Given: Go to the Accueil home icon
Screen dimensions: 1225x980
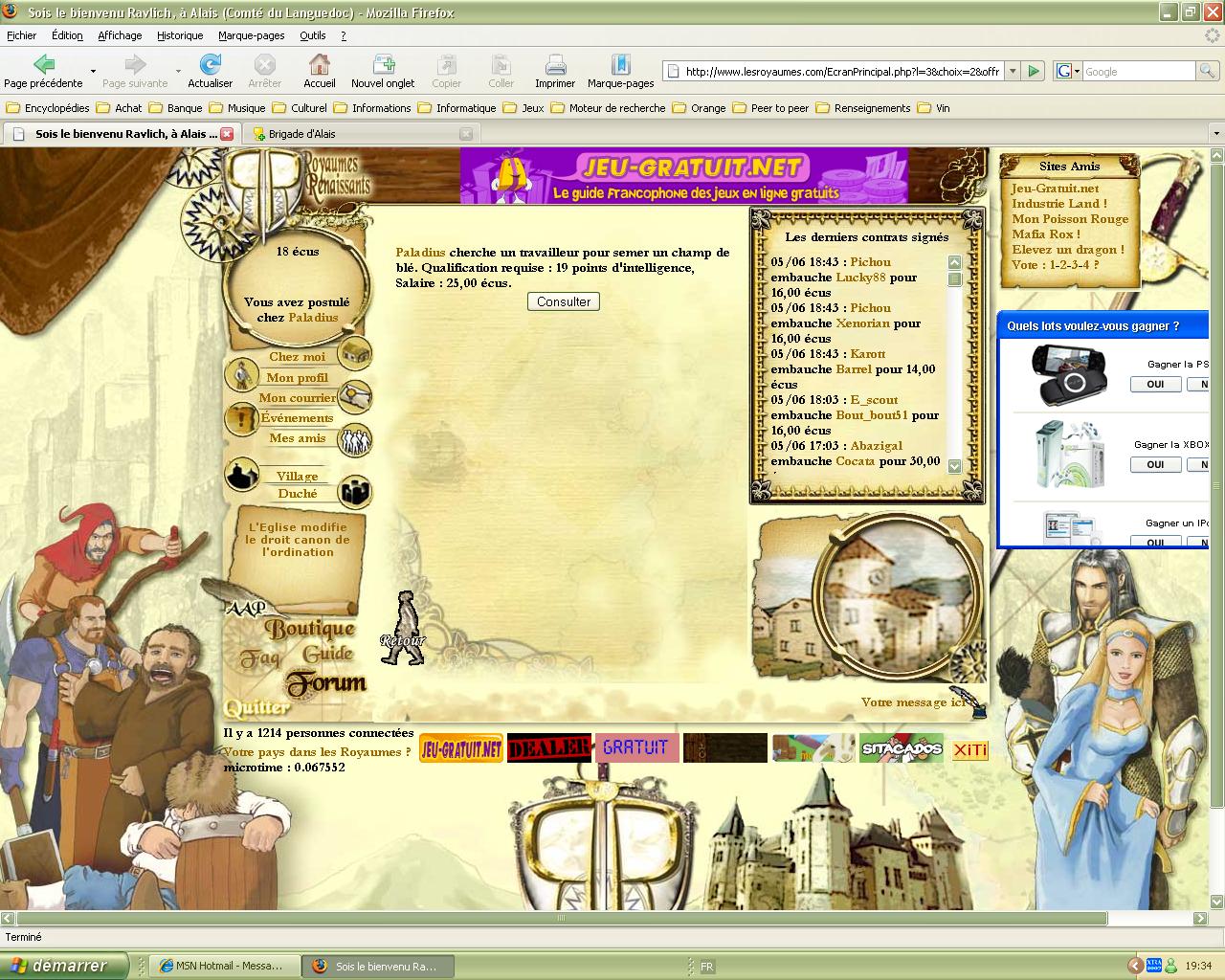Looking at the screenshot, I should coord(319,65).
